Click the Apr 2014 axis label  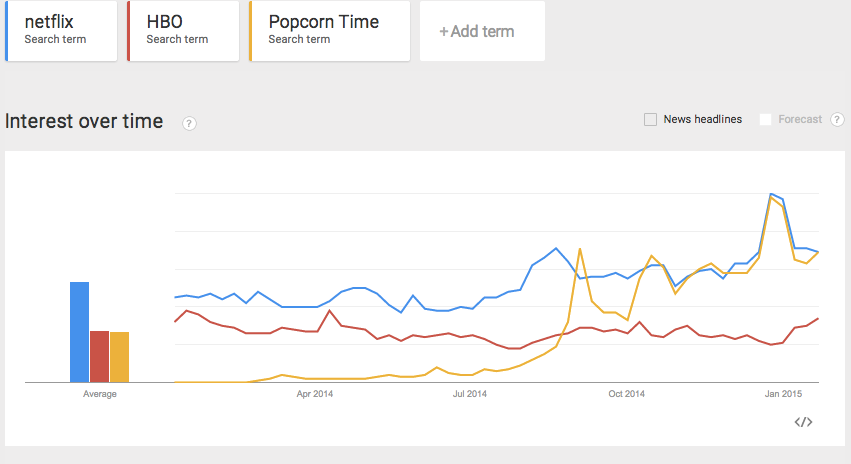click(x=315, y=394)
